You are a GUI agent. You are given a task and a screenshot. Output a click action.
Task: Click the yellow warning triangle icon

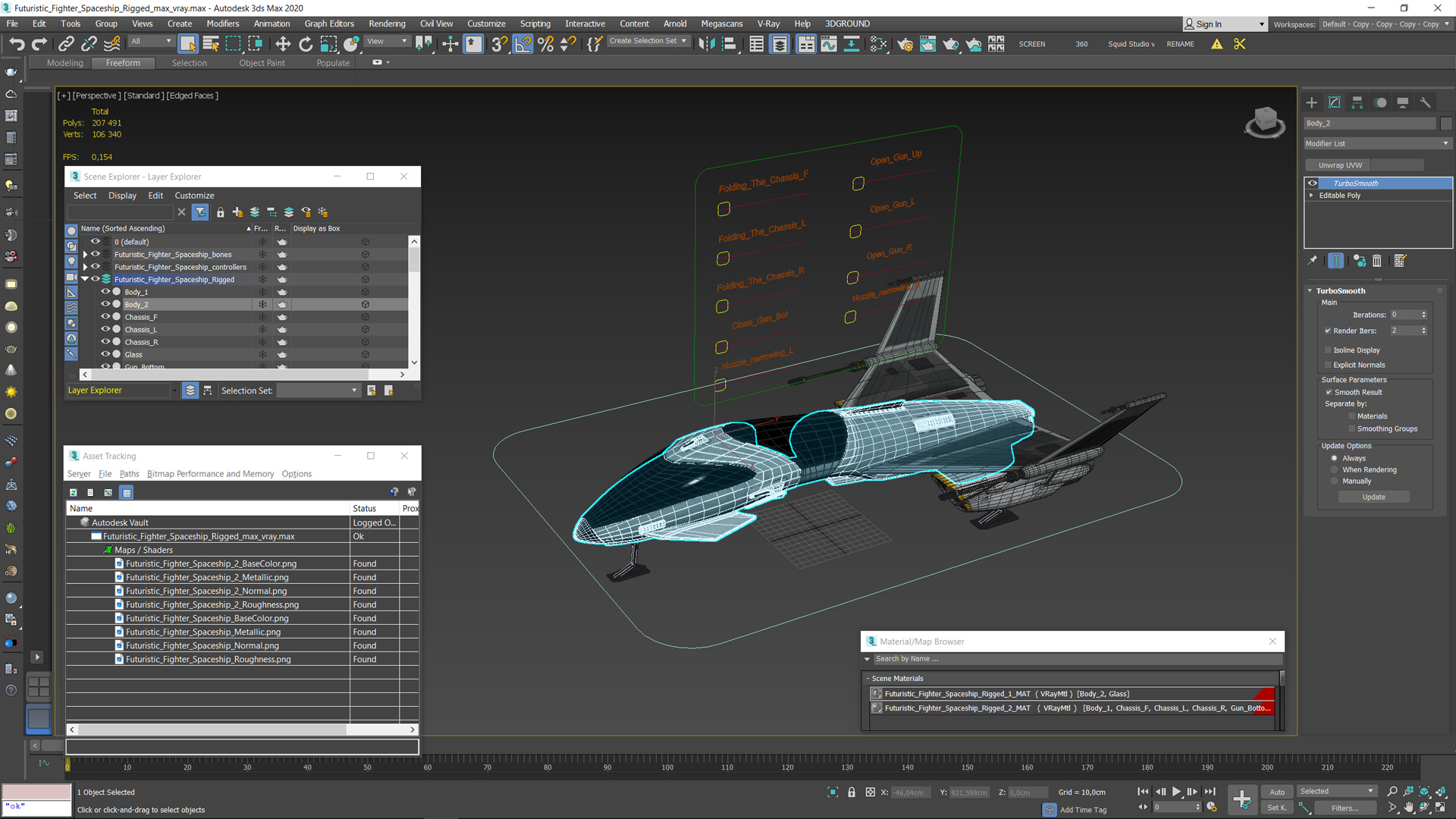tap(1216, 44)
